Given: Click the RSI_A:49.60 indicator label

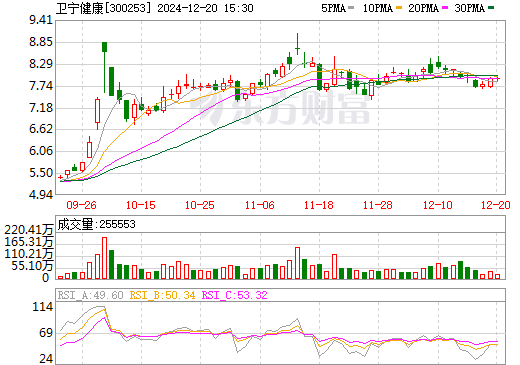Looking at the screenshot, I should pyautogui.click(x=91, y=295).
